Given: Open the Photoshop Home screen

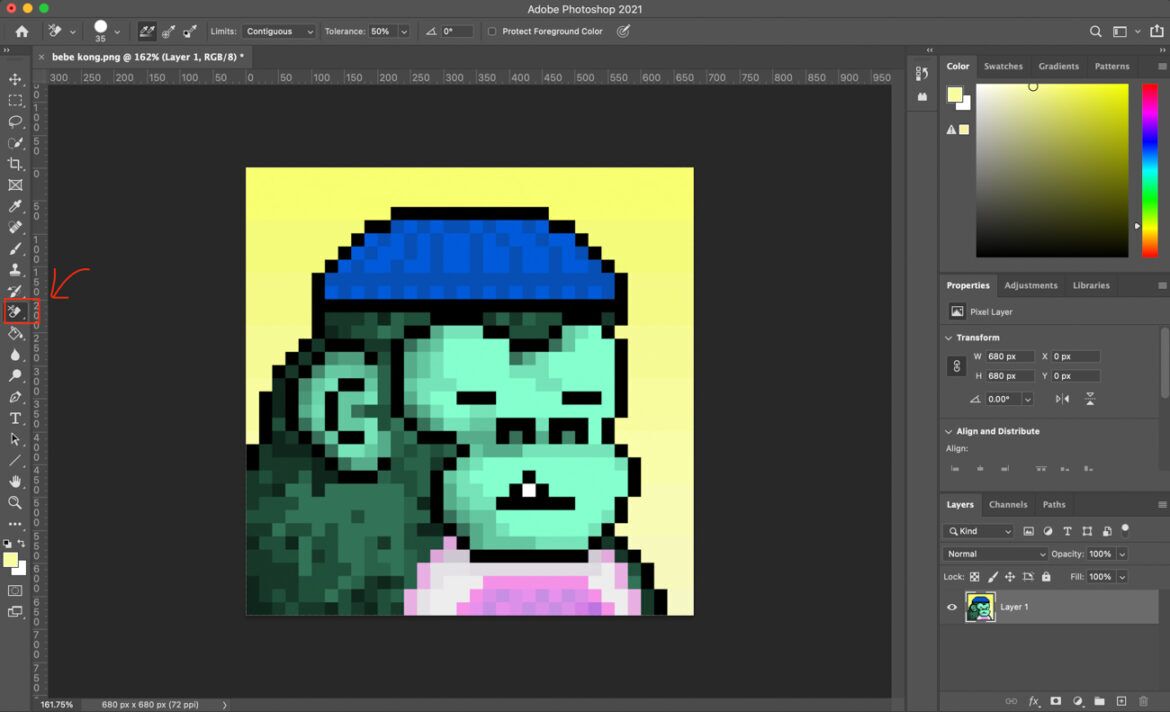Looking at the screenshot, I should 20,31.
